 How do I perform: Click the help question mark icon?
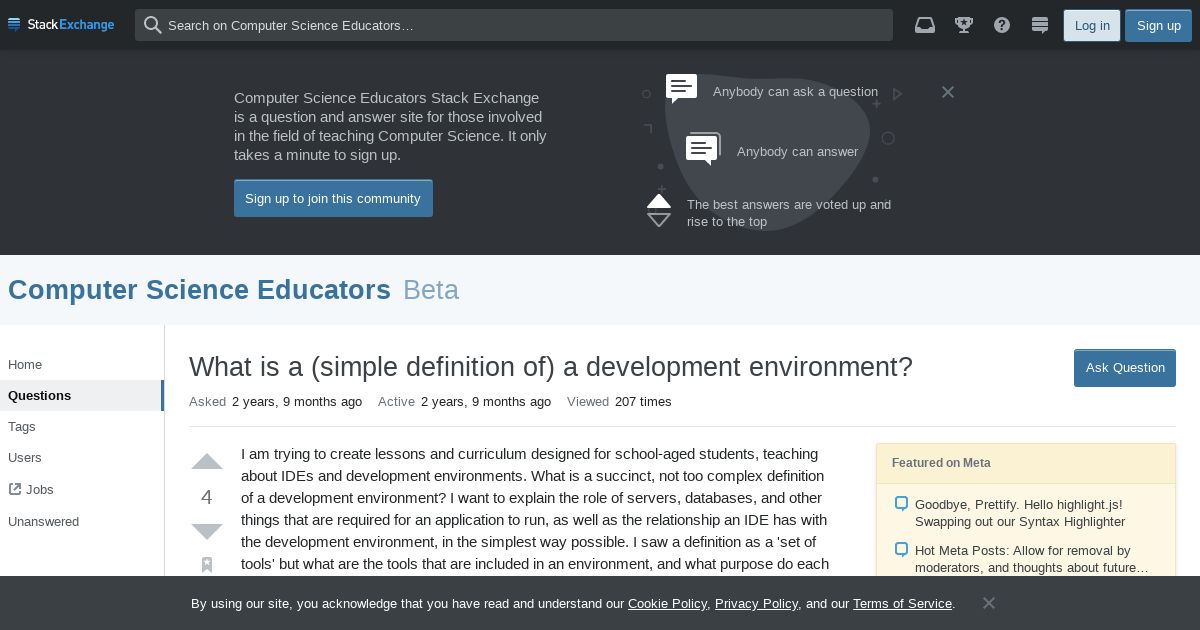[x=1002, y=25]
